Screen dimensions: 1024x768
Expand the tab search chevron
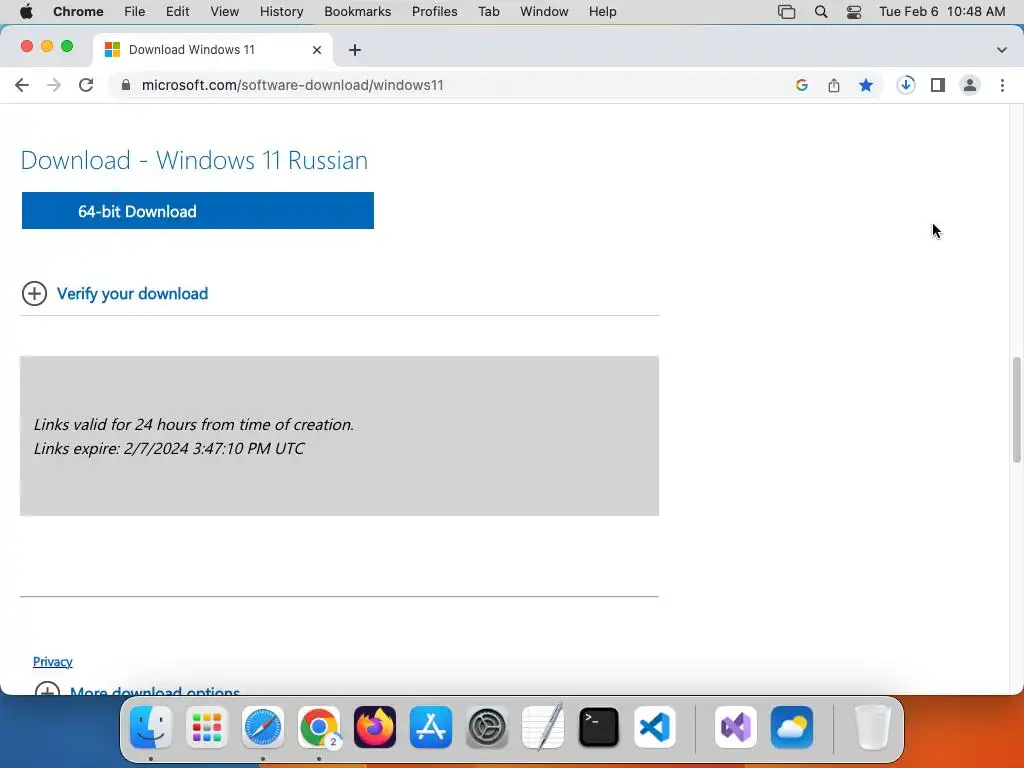(x=1002, y=50)
